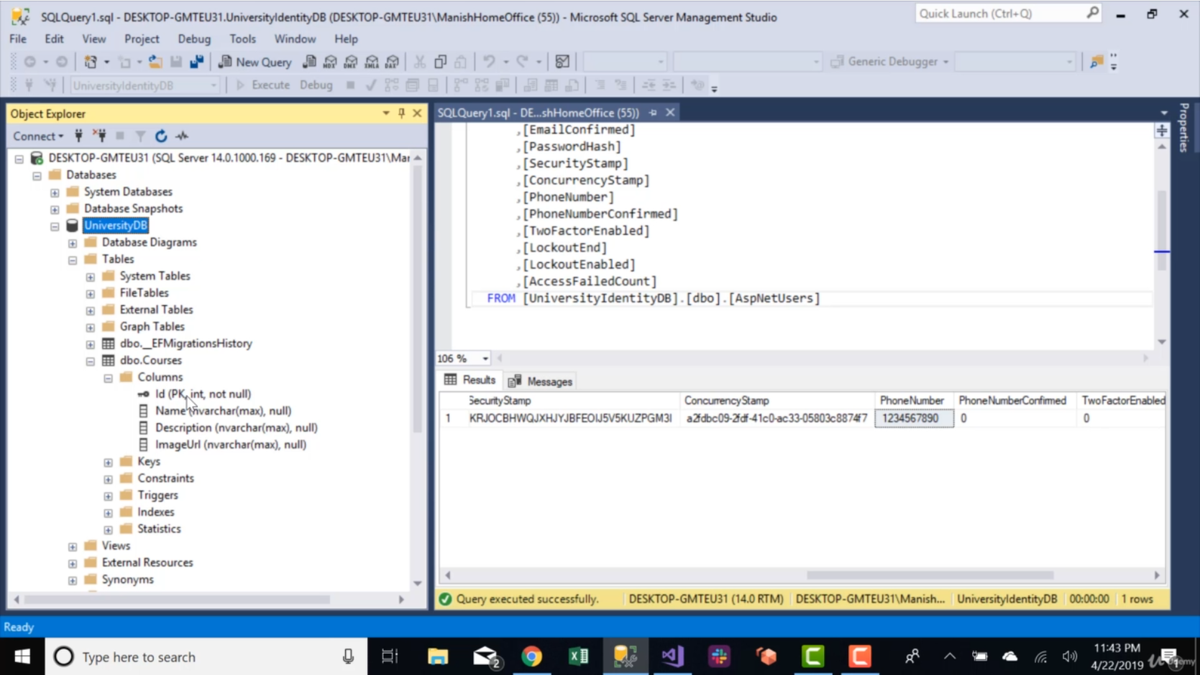Click the Cut toolbar icon
Viewport: 1200px width, 675px height.
point(420,62)
